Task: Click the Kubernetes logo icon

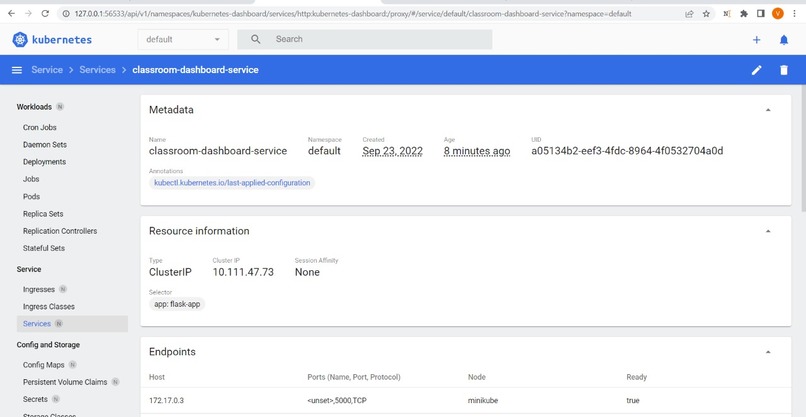Action: point(20,40)
